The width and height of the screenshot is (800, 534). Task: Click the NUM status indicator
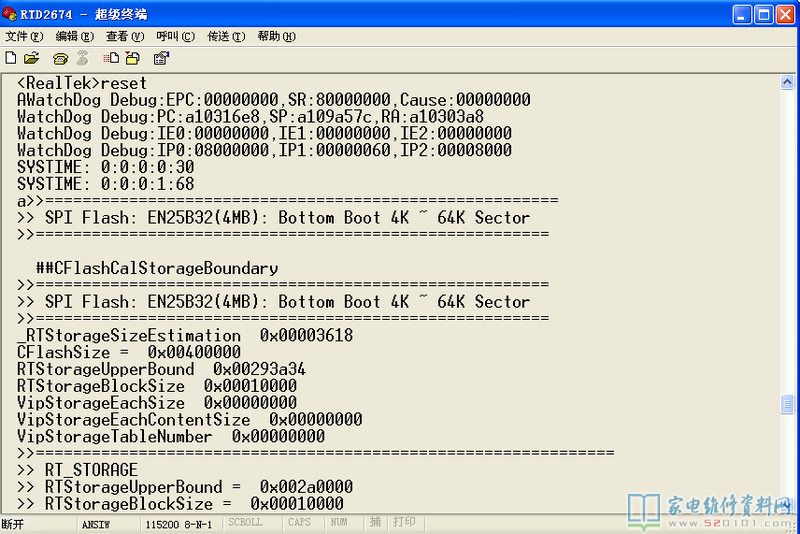[x=339, y=522]
